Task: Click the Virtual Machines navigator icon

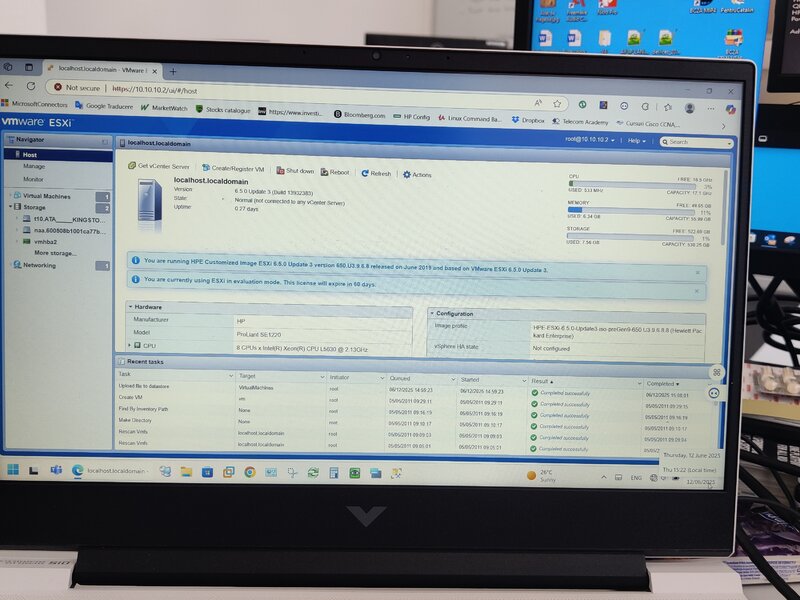Action: 17,195
